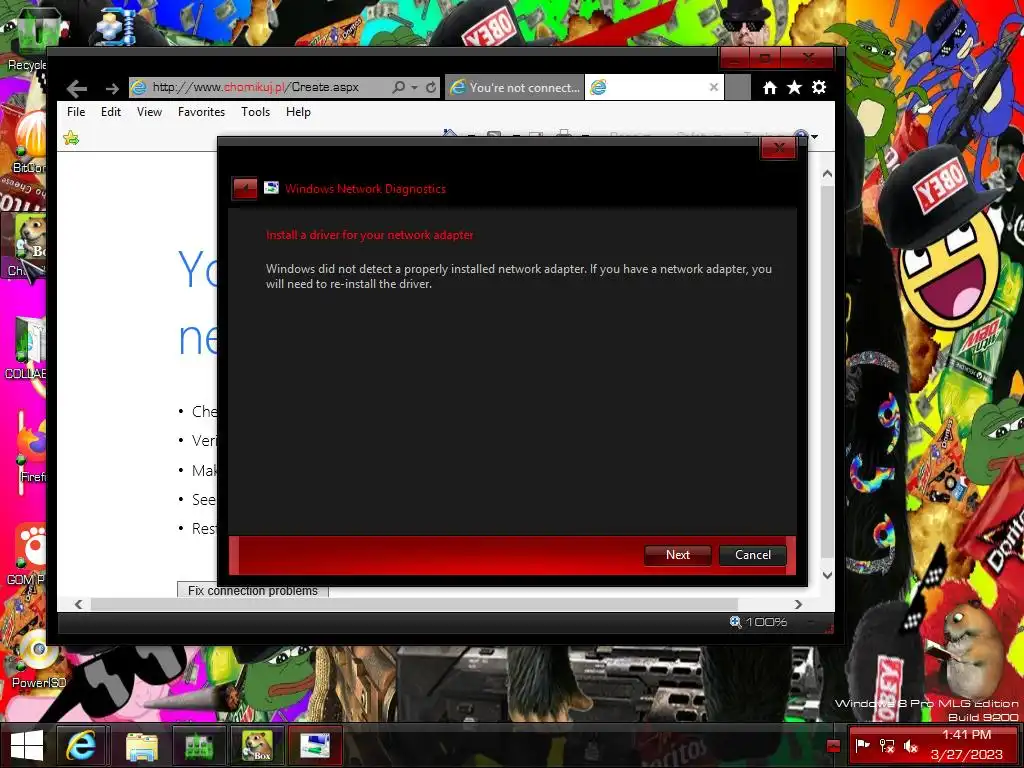Image resolution: width=1024 pixels, height=768 pixels.
Task: Open the File menu
Action: [76, 112]
